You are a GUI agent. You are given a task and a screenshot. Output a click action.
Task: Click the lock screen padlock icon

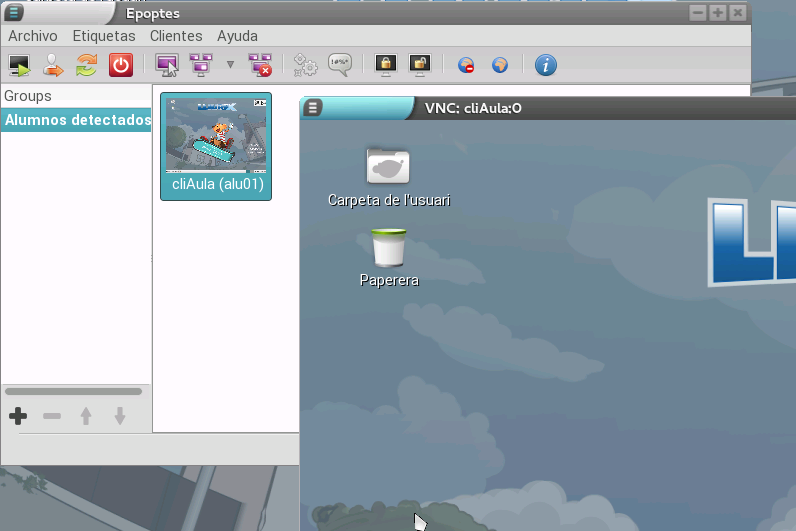(x=385, y=66)
